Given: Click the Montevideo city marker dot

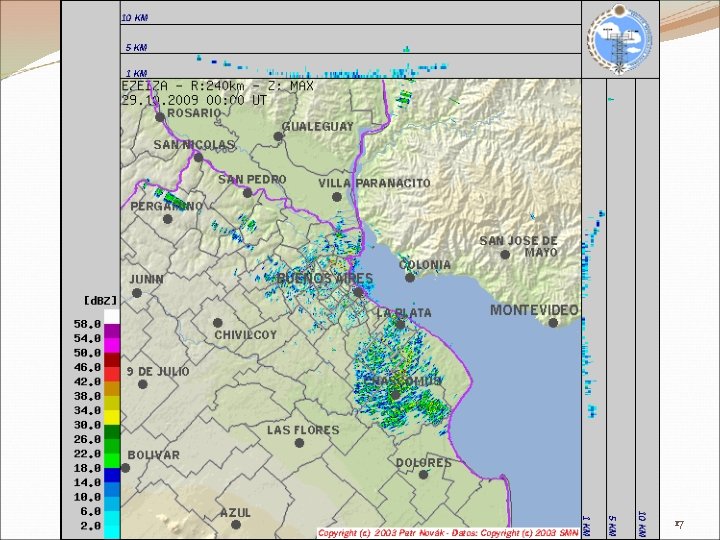Looking at the screenshot, I should pyautogui.click(x=553, y=323).
